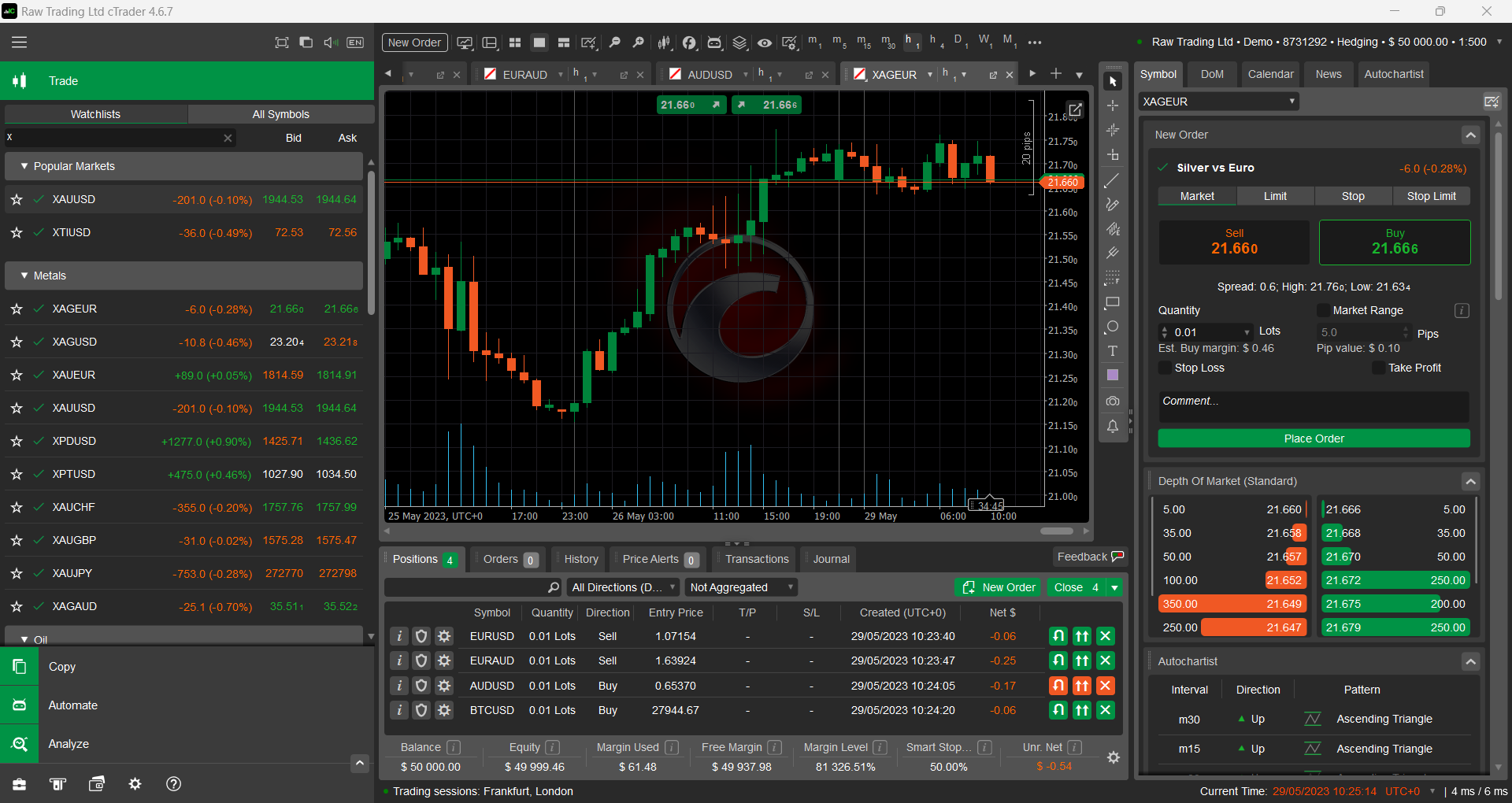
Task: Enable the Take Profit checkbox
Action: point(1378,368)
